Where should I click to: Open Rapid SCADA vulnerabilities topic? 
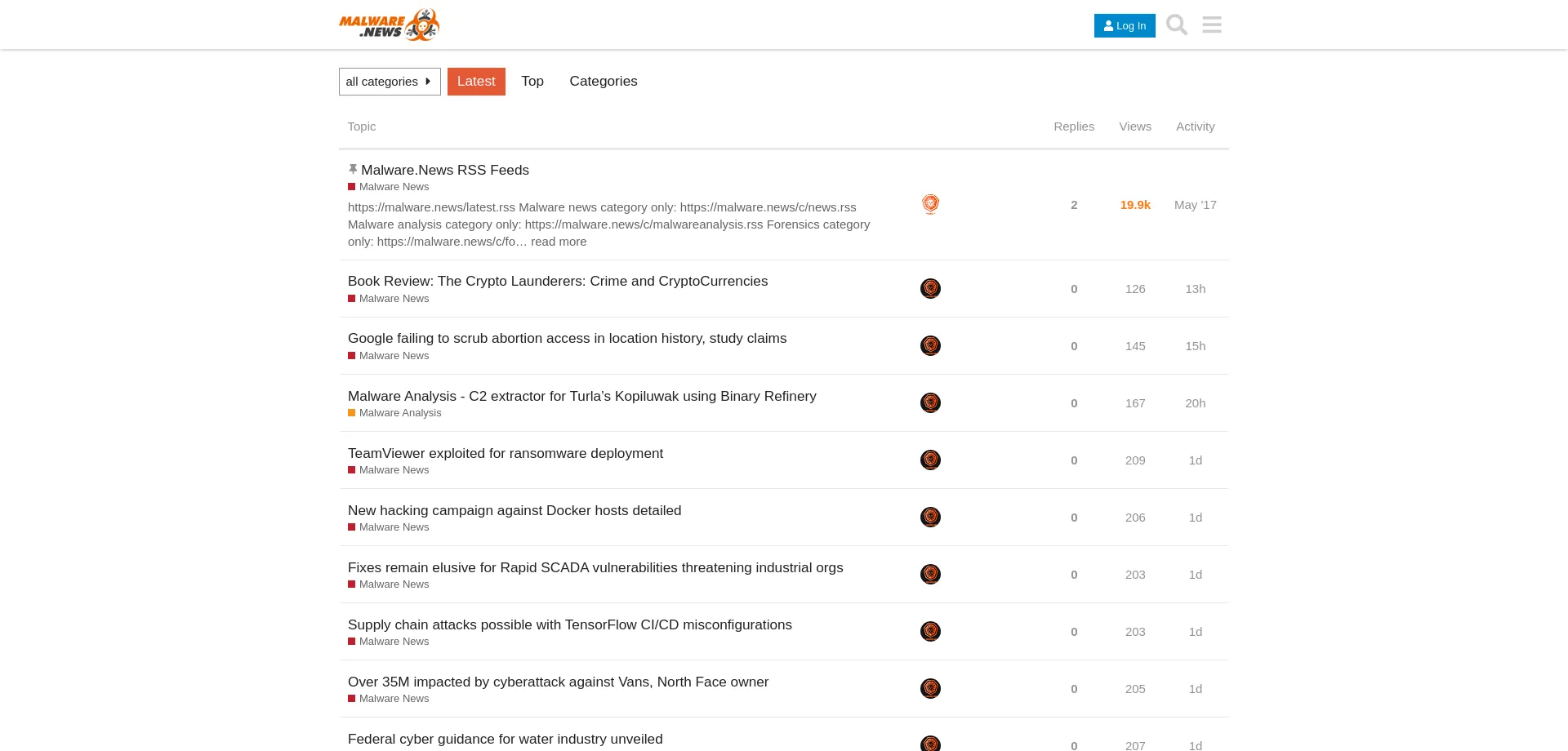pos(595,567)
